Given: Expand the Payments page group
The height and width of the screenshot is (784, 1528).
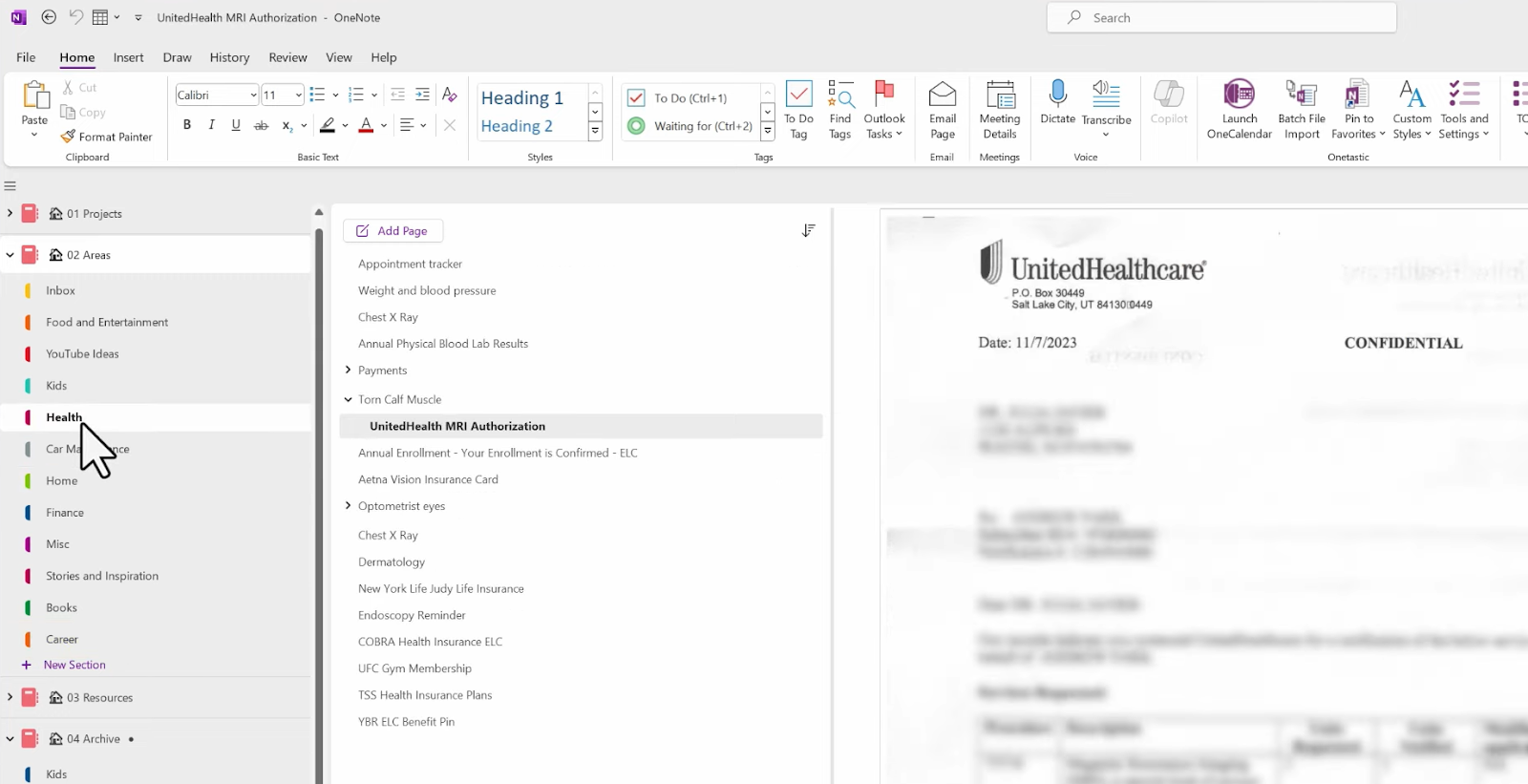Looking at the screenshot, I should point(348,370).
